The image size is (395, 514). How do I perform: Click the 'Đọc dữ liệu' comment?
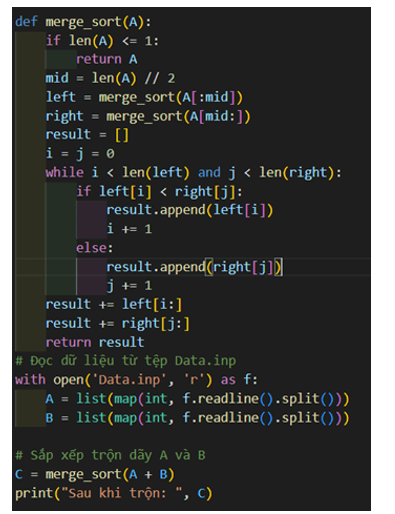point(126,361)
